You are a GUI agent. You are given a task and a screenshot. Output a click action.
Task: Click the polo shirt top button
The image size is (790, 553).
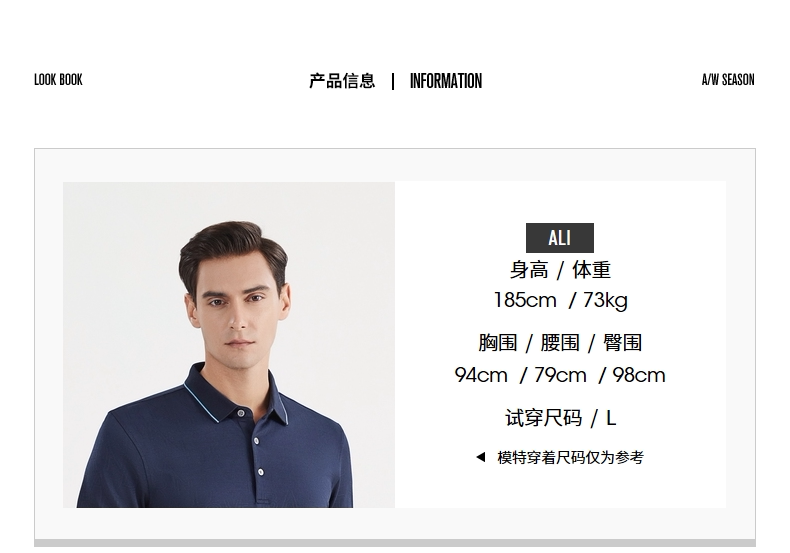pos(241,413)
